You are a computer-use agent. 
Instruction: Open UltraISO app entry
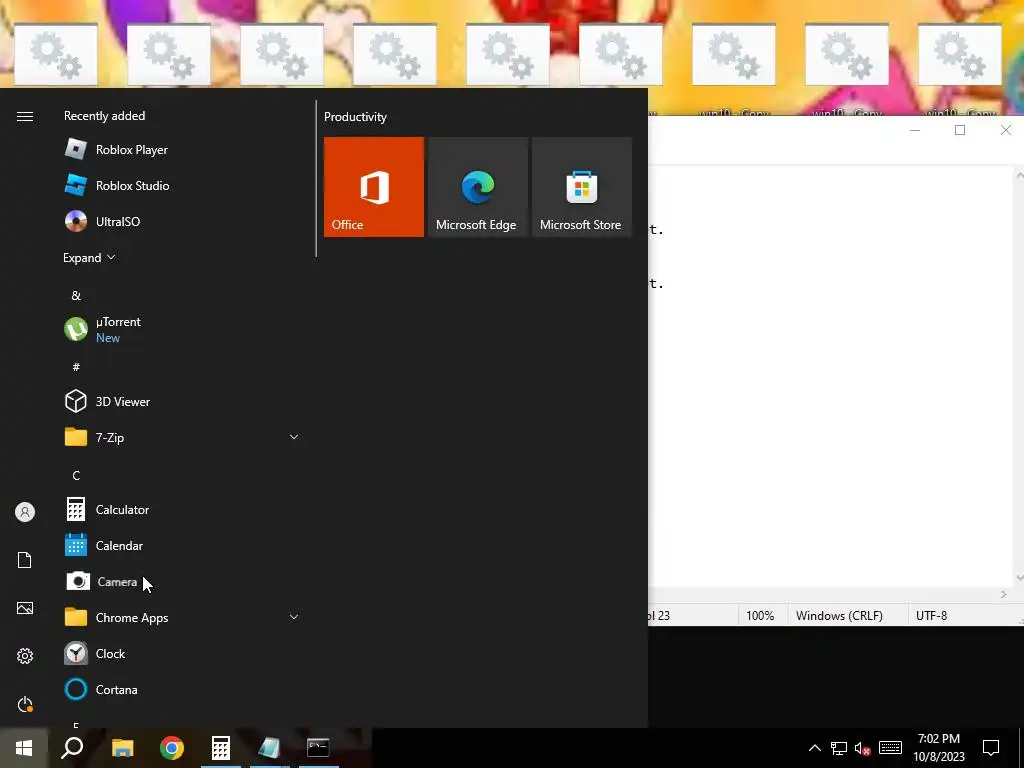pyautogui.click(x=181, y=221)
